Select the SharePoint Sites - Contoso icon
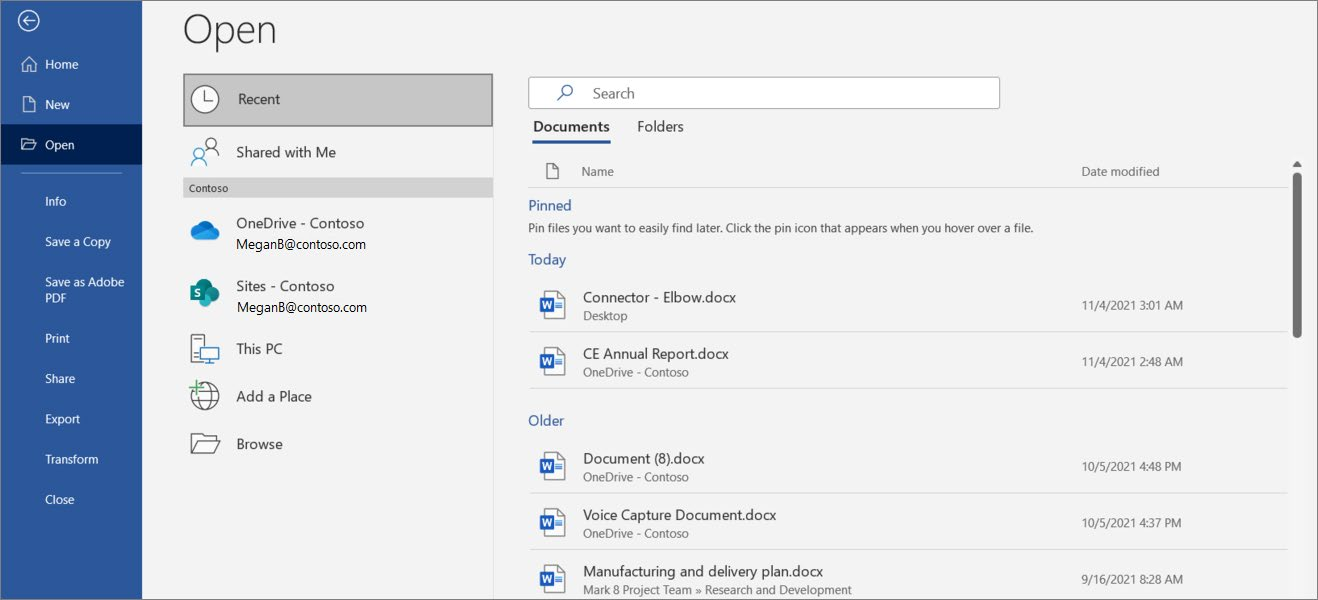1318x600 pixels. [x=205, y=294]
